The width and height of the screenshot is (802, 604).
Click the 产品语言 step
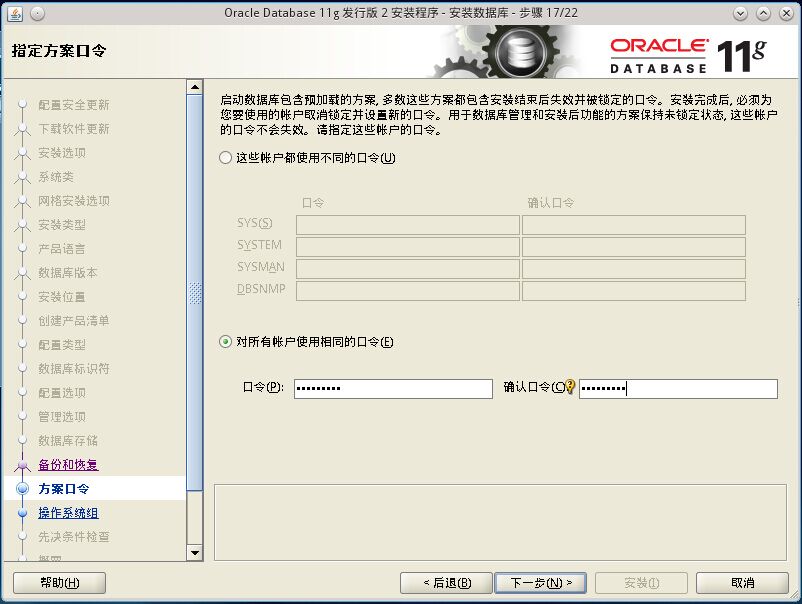(x=62, y=249)
